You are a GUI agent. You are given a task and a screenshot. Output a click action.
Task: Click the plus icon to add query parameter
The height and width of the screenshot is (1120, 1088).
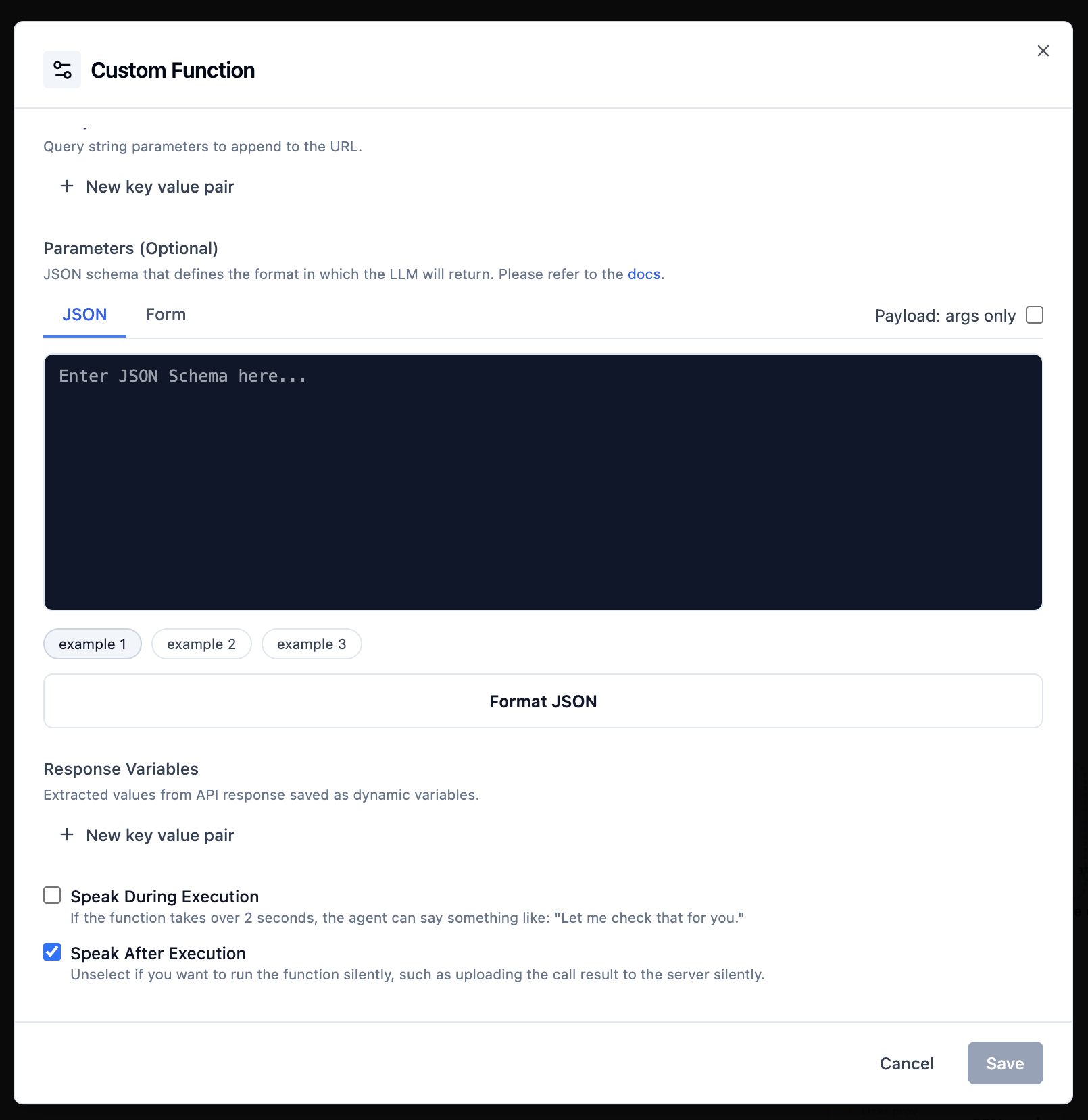click(67, 186)
